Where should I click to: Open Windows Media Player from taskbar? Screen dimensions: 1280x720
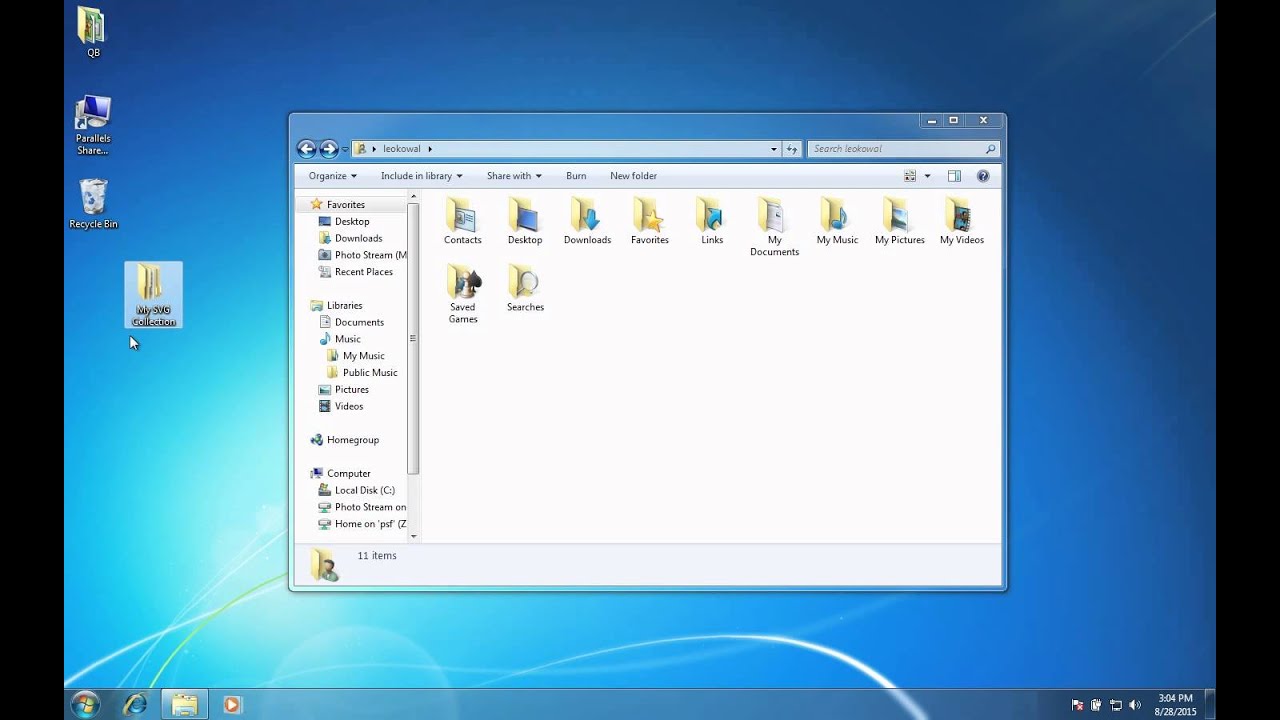pyautogui.click(x=232, y=704)
